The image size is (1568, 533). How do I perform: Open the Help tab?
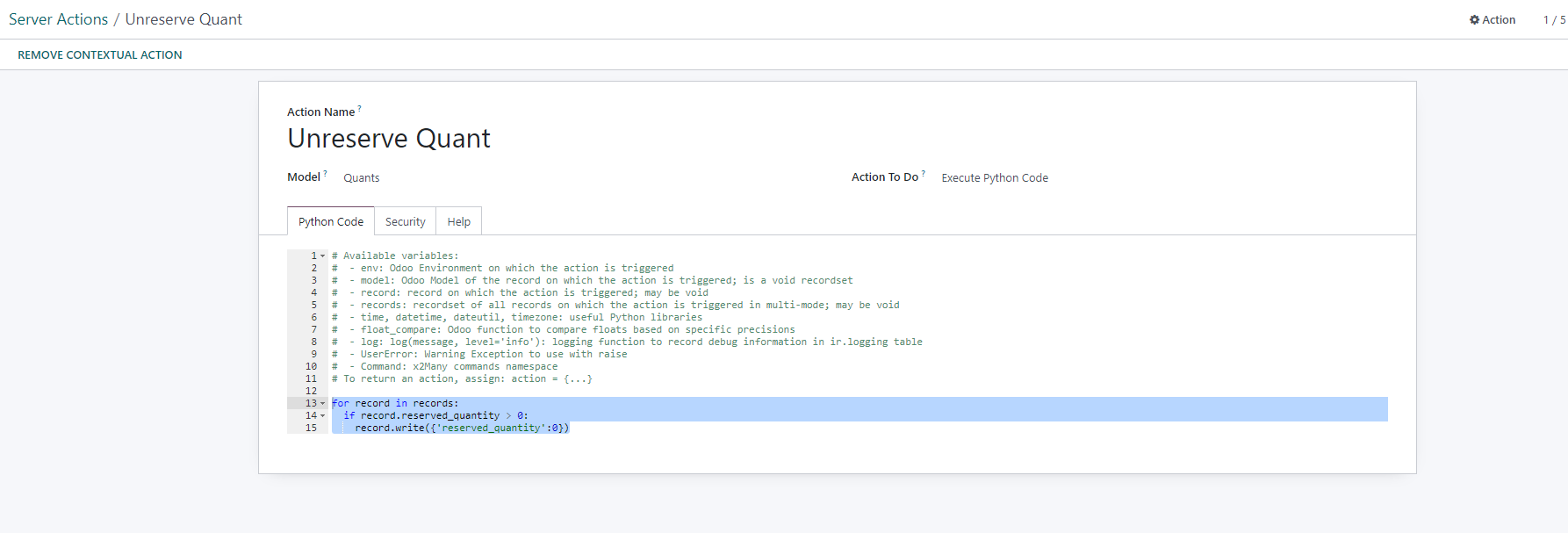[458, 221]
